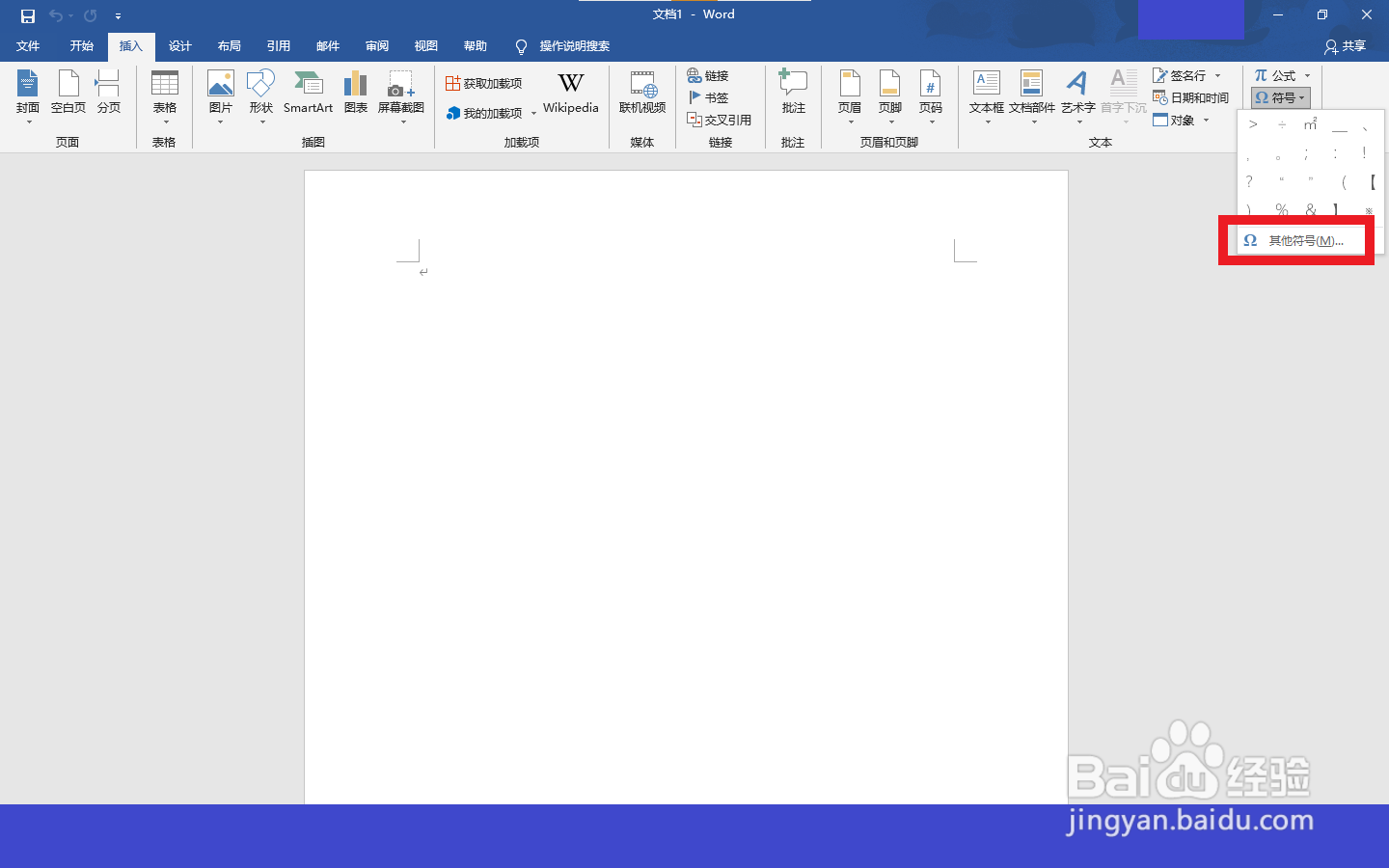Click 日期和时间 date and time
The width and height of the screenshot is (1389, 868).
[x=1191, y=97]
